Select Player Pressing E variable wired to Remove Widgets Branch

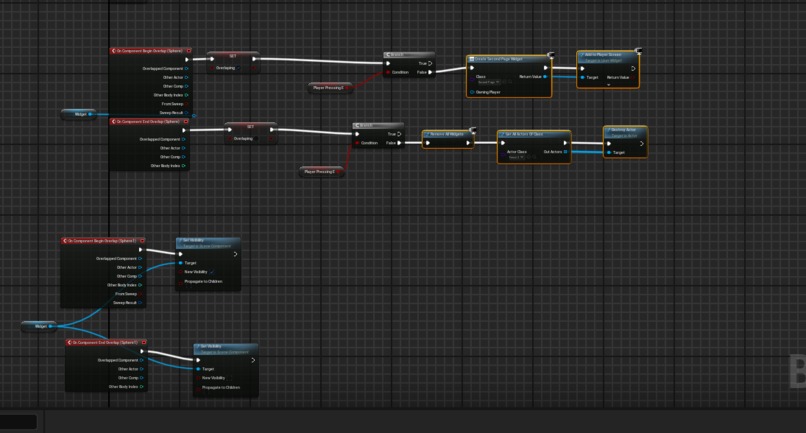click(321, 172)
